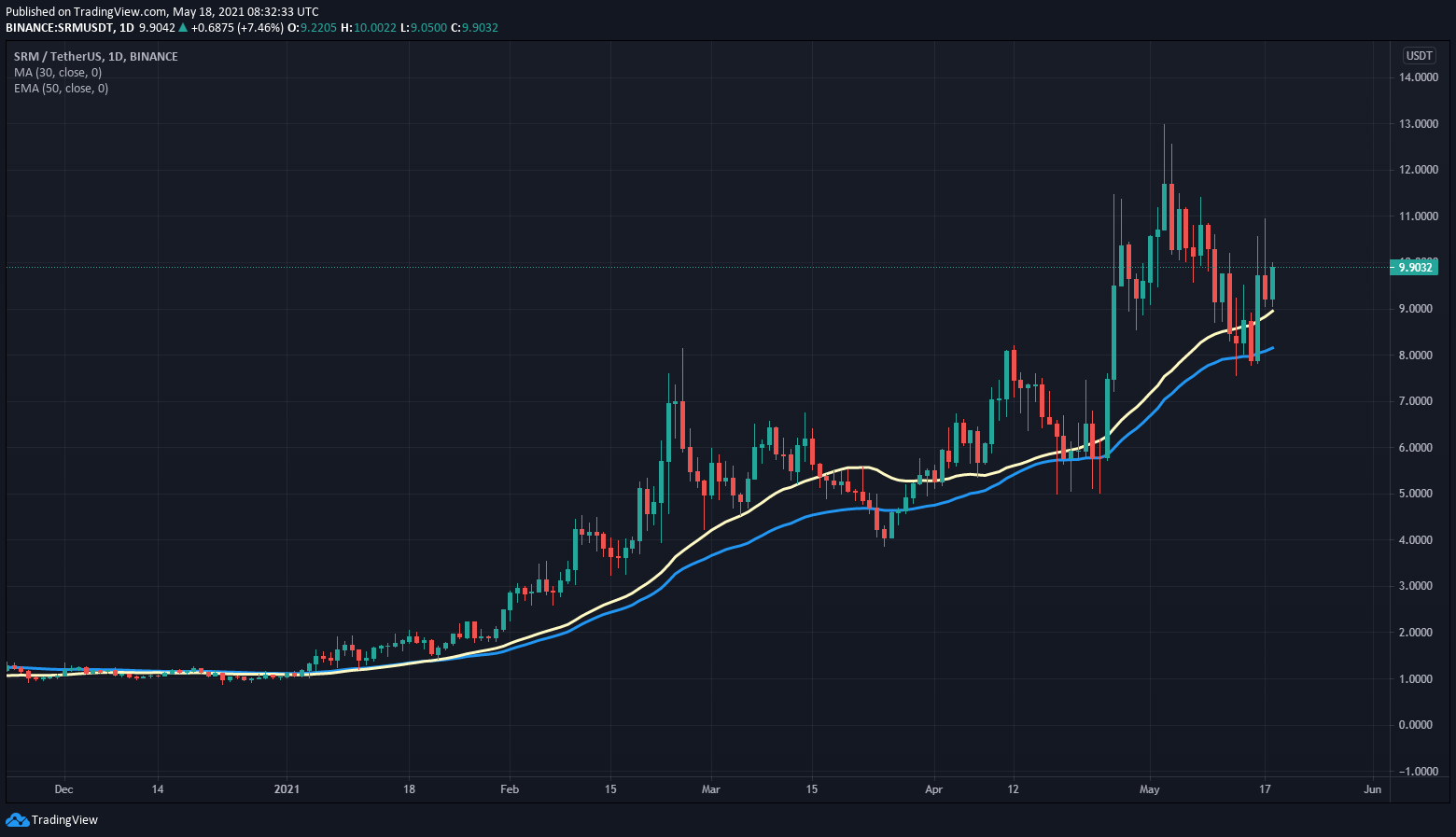Click the Dec label on time axis
Screen dimensions: 1456x837
(63, 789)
